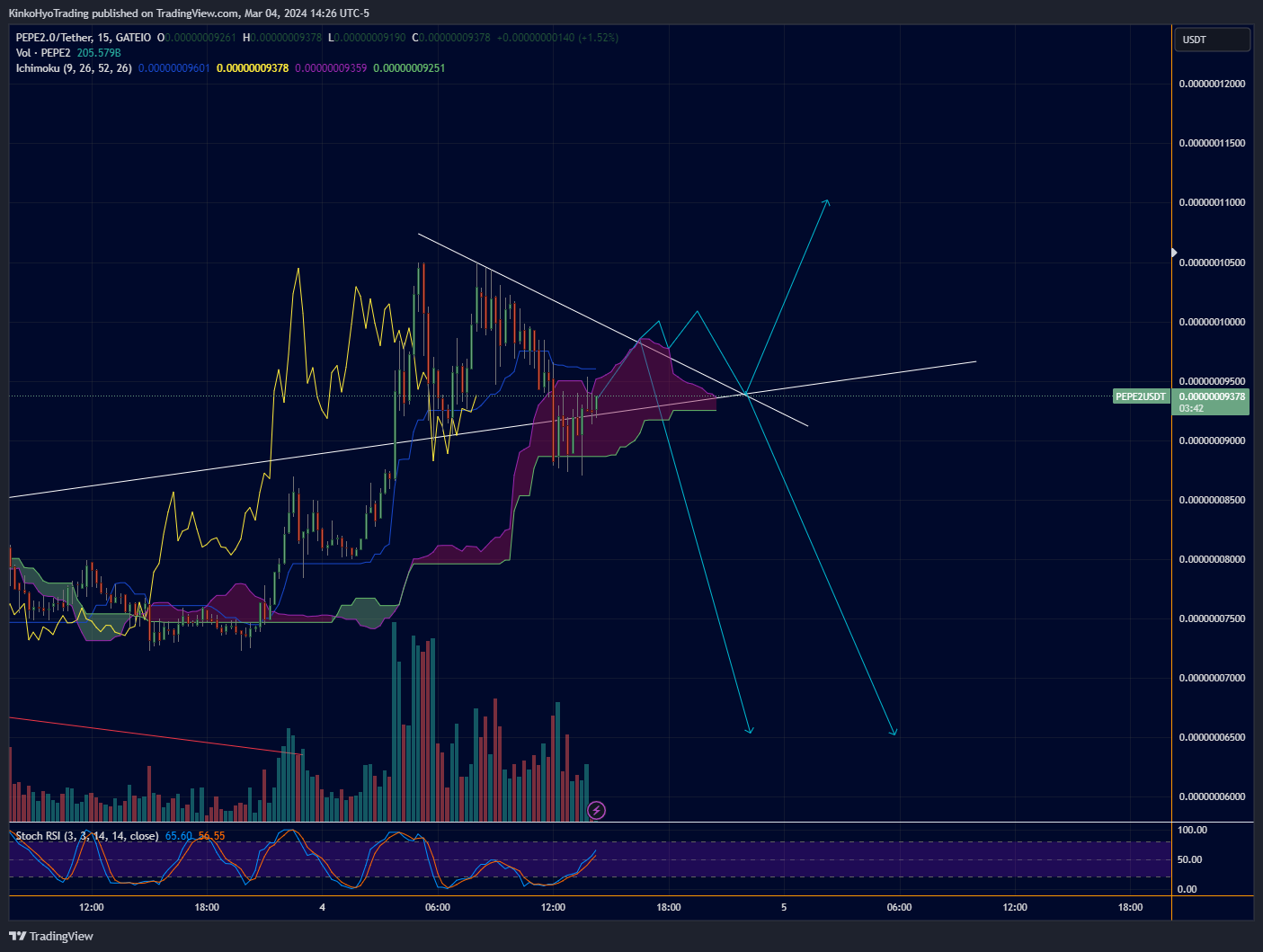
Task: Click the 50.00 Stoch RSI scale label
Action: [x=1189, y=859]
